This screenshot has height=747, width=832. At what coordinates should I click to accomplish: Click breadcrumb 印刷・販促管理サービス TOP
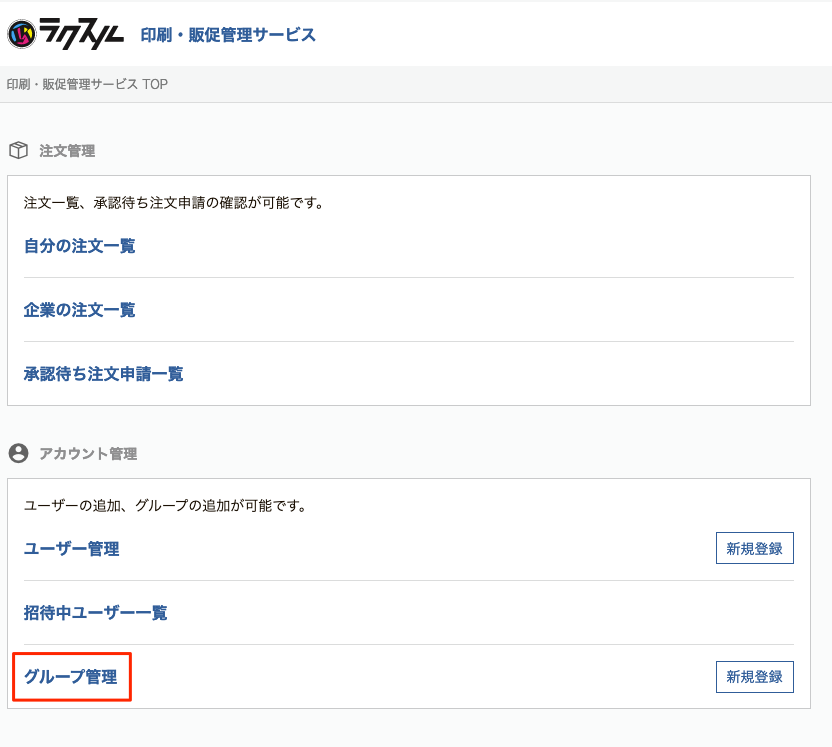(87, 84)
